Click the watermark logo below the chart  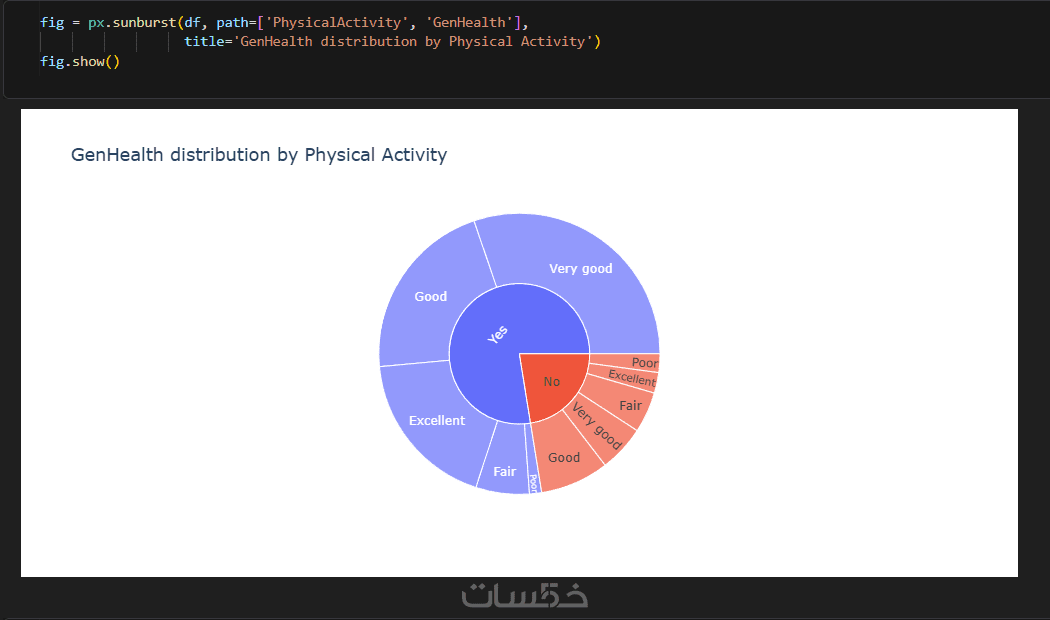[x=524, y=596]
